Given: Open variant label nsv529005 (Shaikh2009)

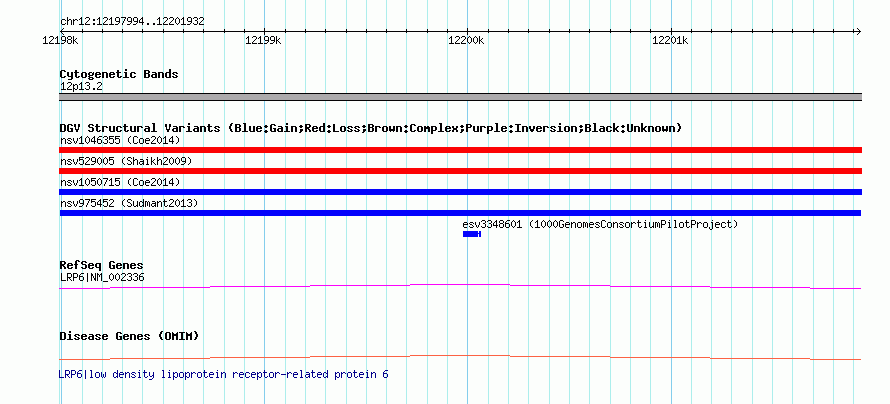Looking at the screenshot, I should coord(126,161).
